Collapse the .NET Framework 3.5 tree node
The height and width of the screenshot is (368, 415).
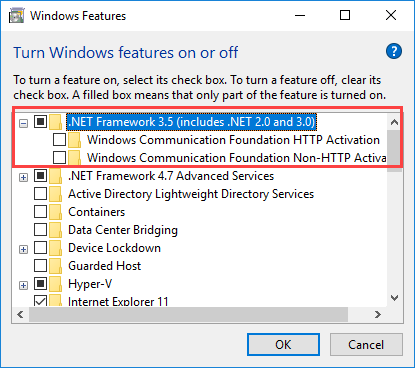[23, 124]
